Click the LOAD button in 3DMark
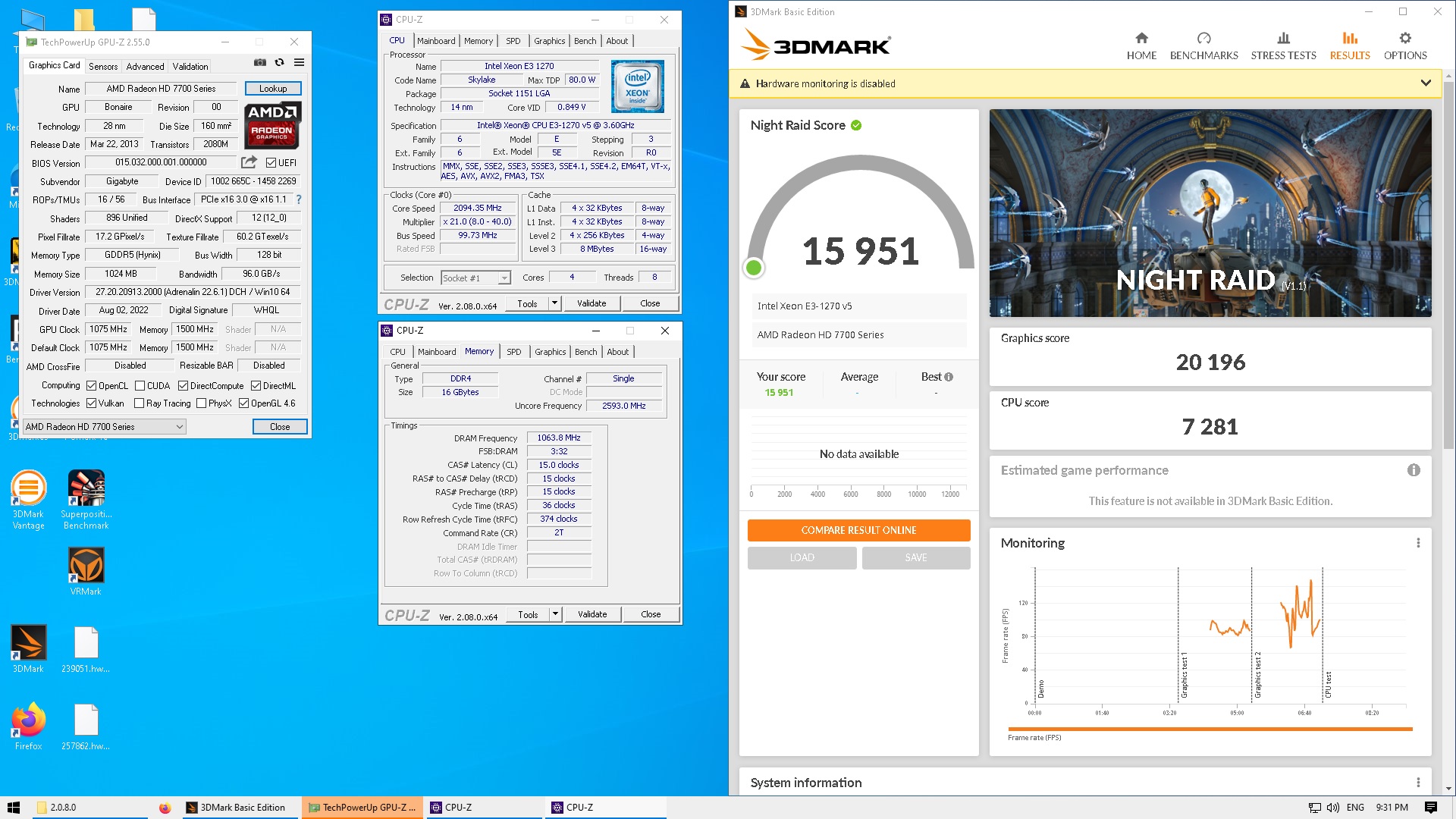 click(x=802, y=557)
